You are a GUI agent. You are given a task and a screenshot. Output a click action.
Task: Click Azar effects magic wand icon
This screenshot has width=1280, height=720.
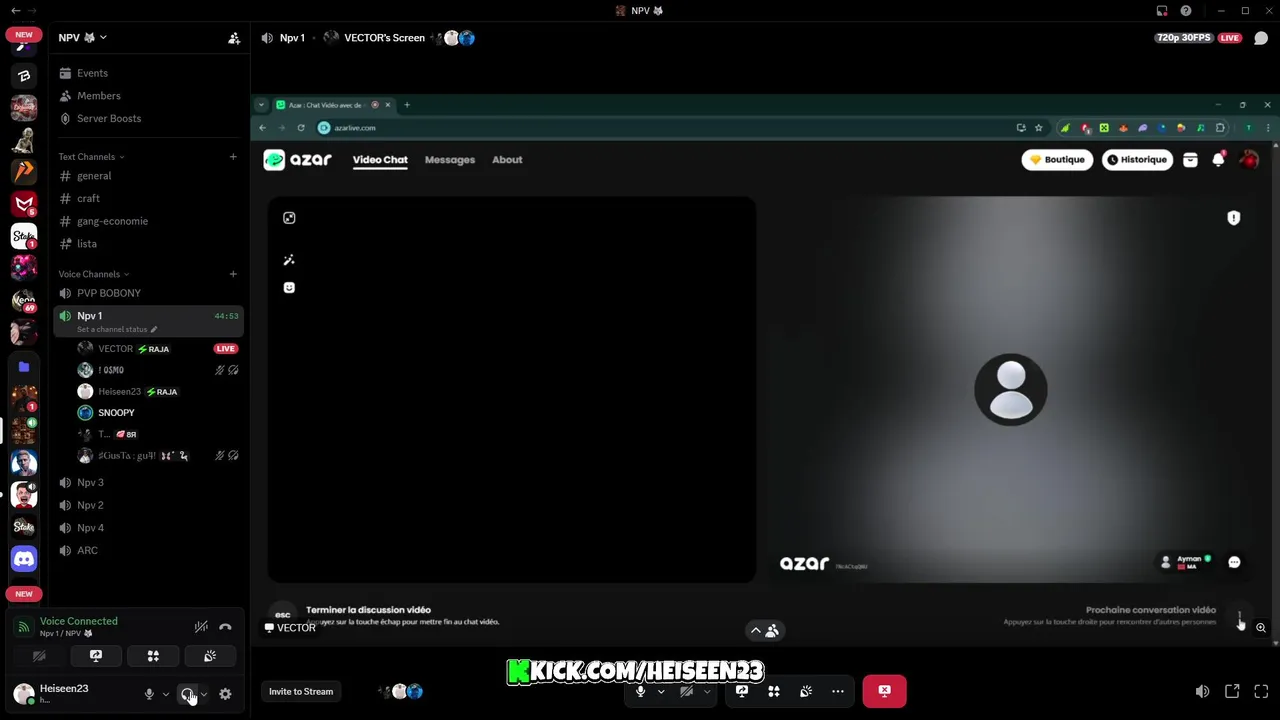[x=289, y=260]
